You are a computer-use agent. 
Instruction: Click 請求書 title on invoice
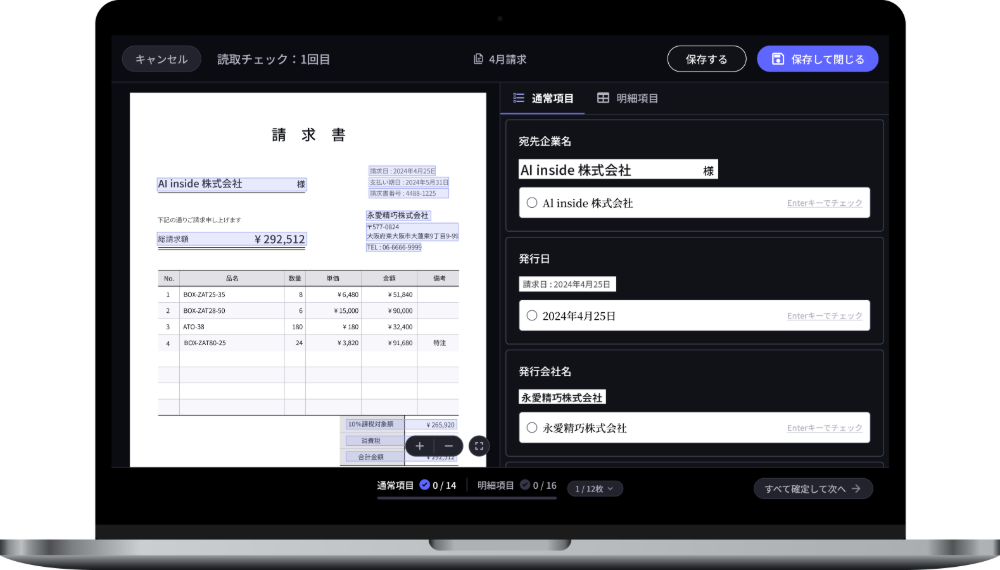click(309, 135)
